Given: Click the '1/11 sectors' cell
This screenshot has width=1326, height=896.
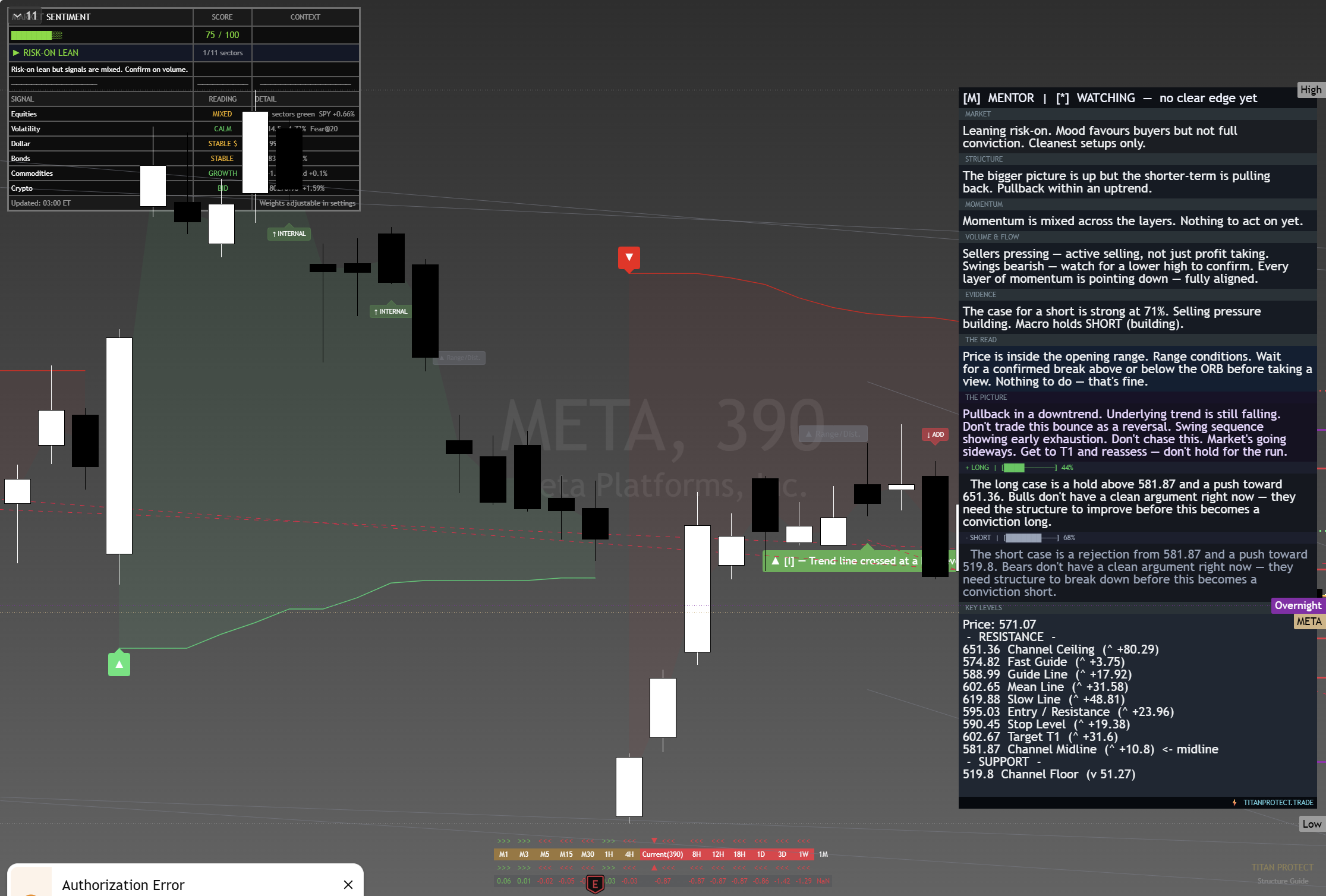Looking at the screenshot, I should pyautogui.click(x=223, y=53).
